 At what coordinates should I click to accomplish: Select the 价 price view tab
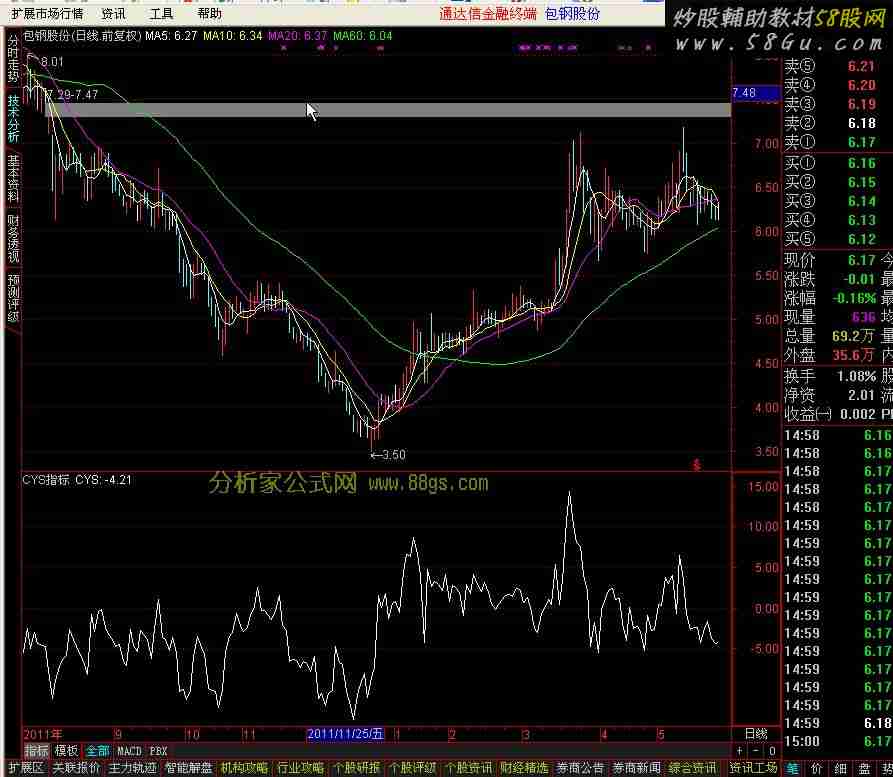(817, 768)
